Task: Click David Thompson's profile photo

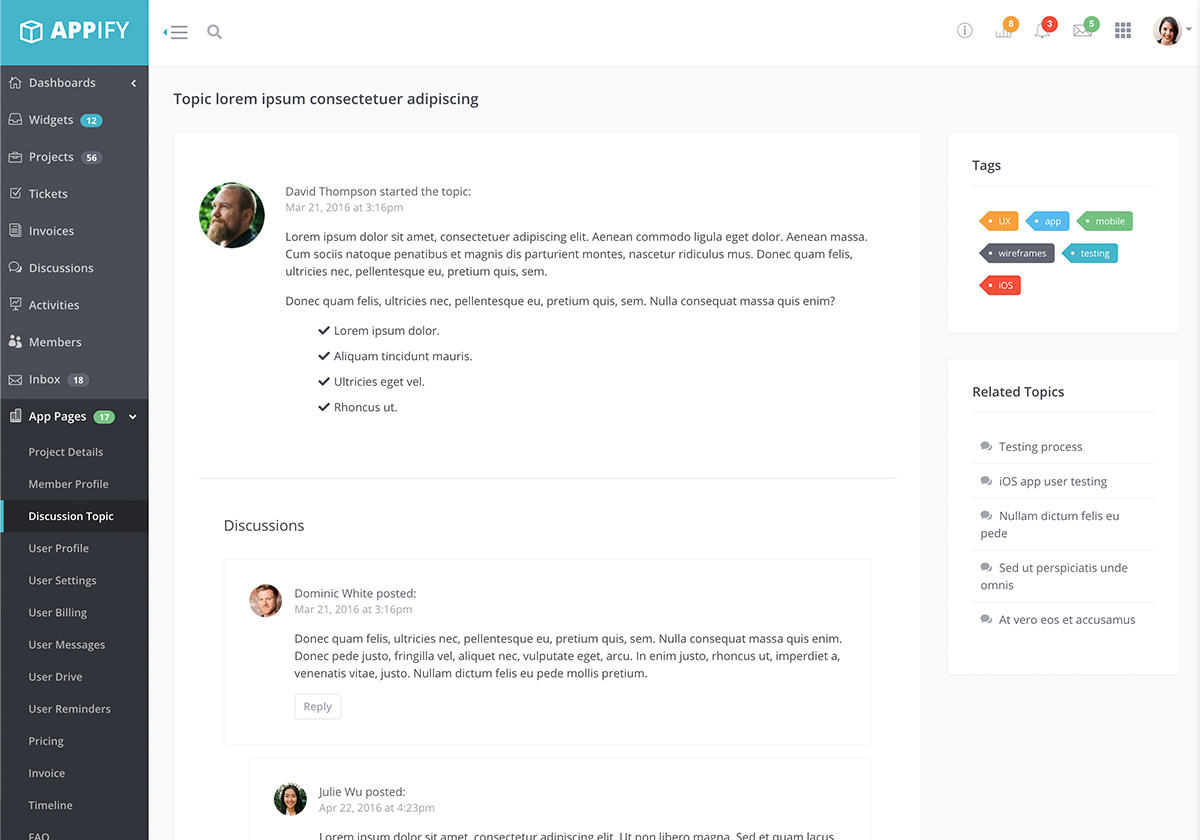Action: pyautogui.click(x=232, y=215)
